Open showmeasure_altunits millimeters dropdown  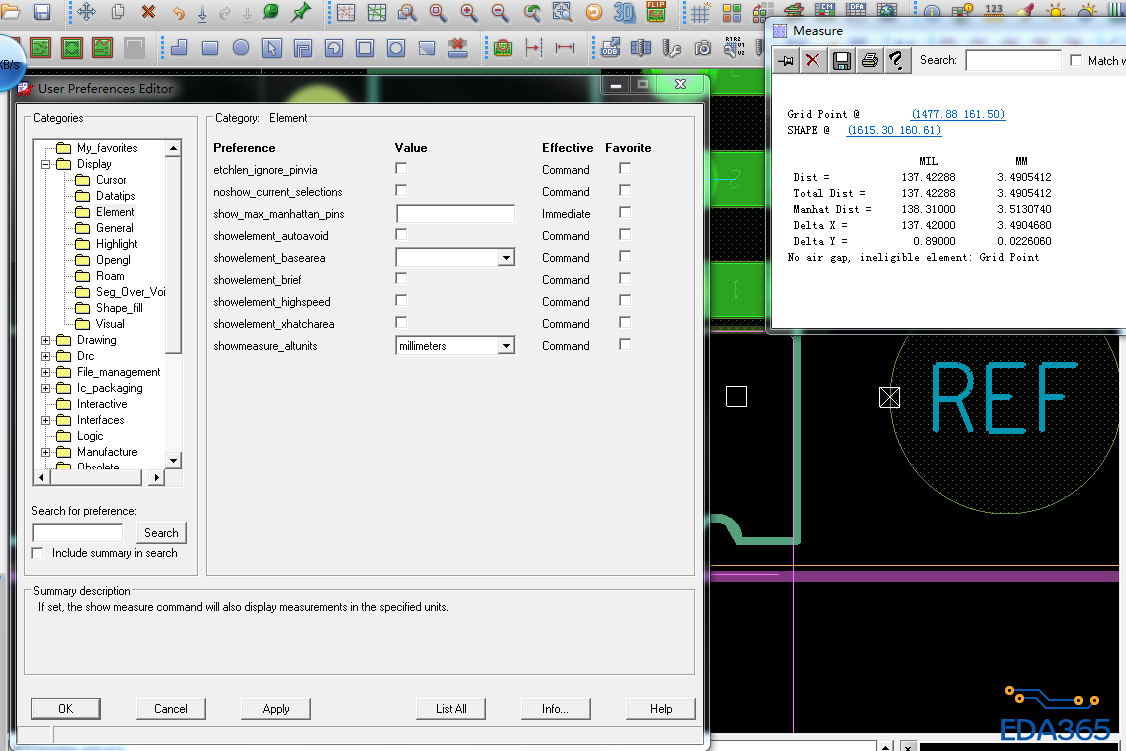tap(506, 346)
